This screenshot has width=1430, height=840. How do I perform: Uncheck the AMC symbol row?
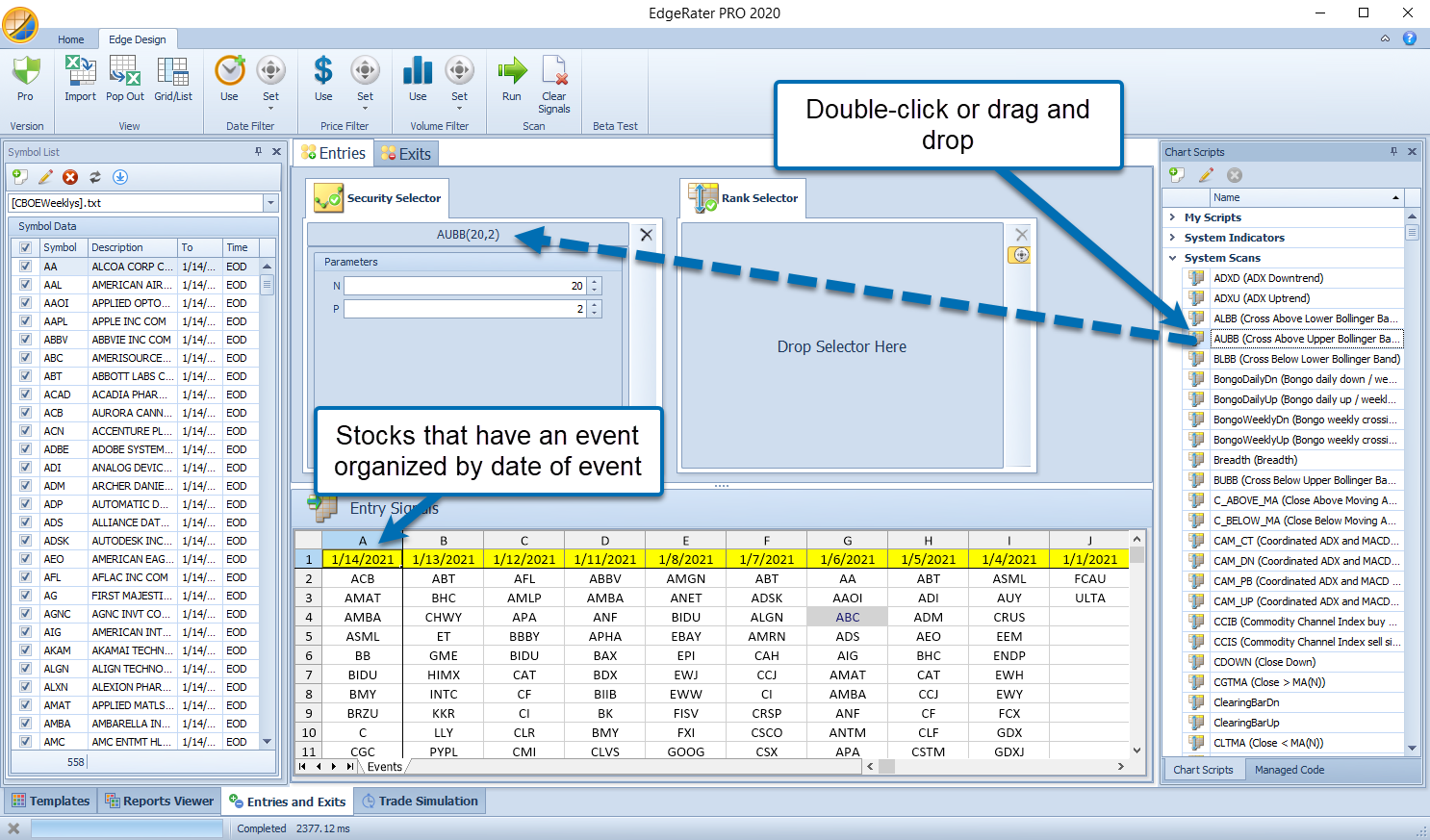coord(26,742)
